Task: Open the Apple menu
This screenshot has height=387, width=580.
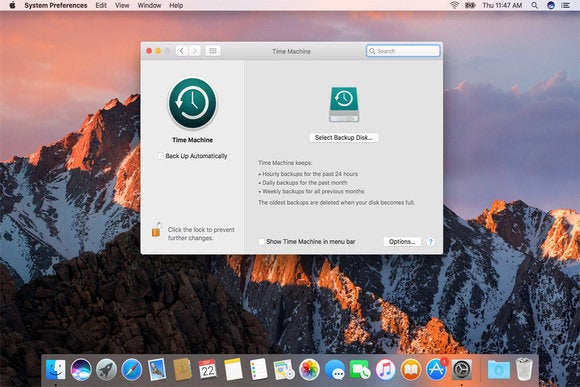Action: 12,5
